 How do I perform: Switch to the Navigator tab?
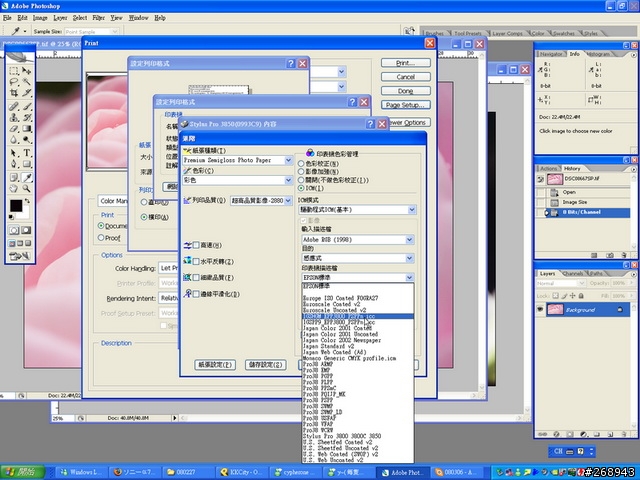tap(551, 54)
